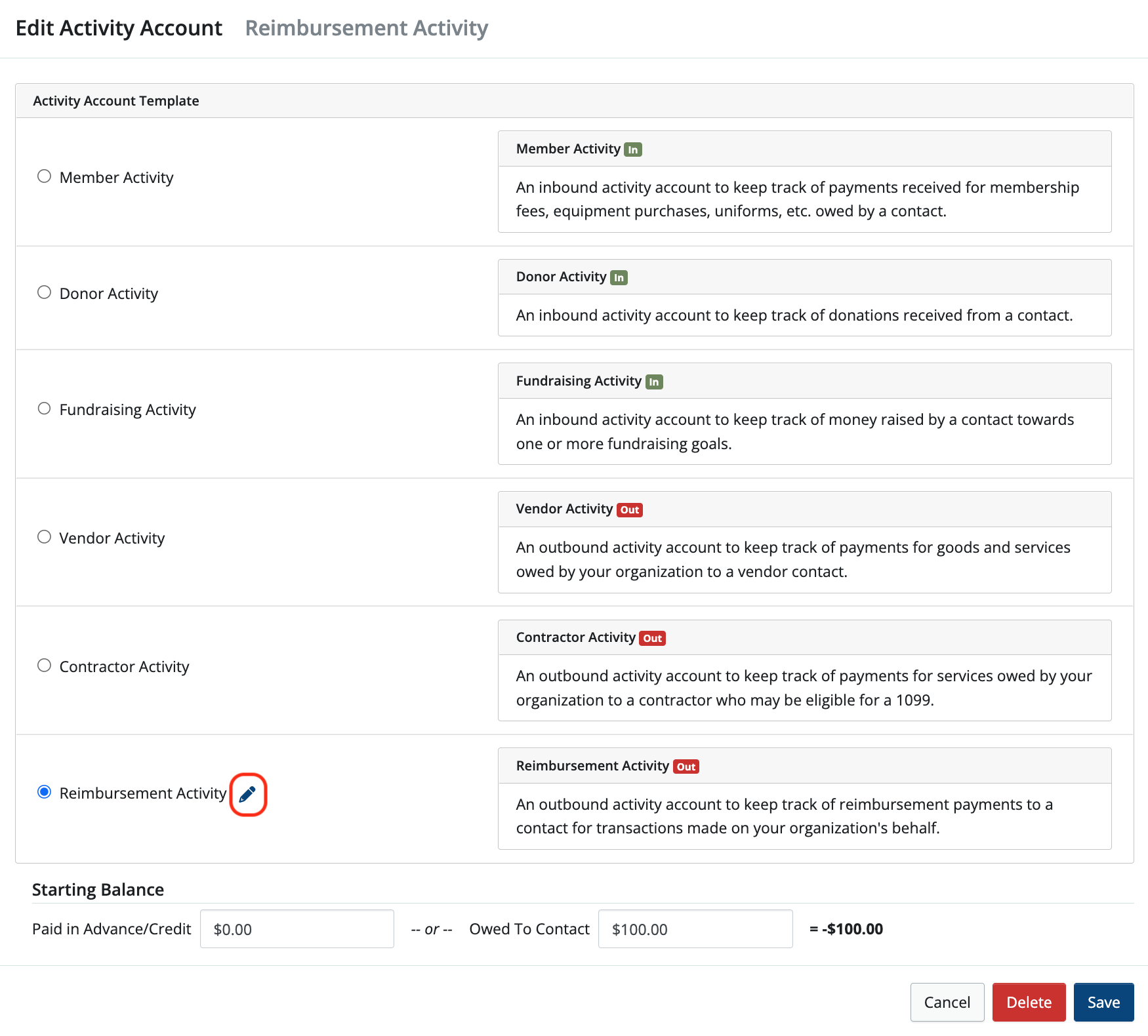Screen dimensions: 1148x1036
Task: Save the activity account changes
Action: coord(1103,1002)
